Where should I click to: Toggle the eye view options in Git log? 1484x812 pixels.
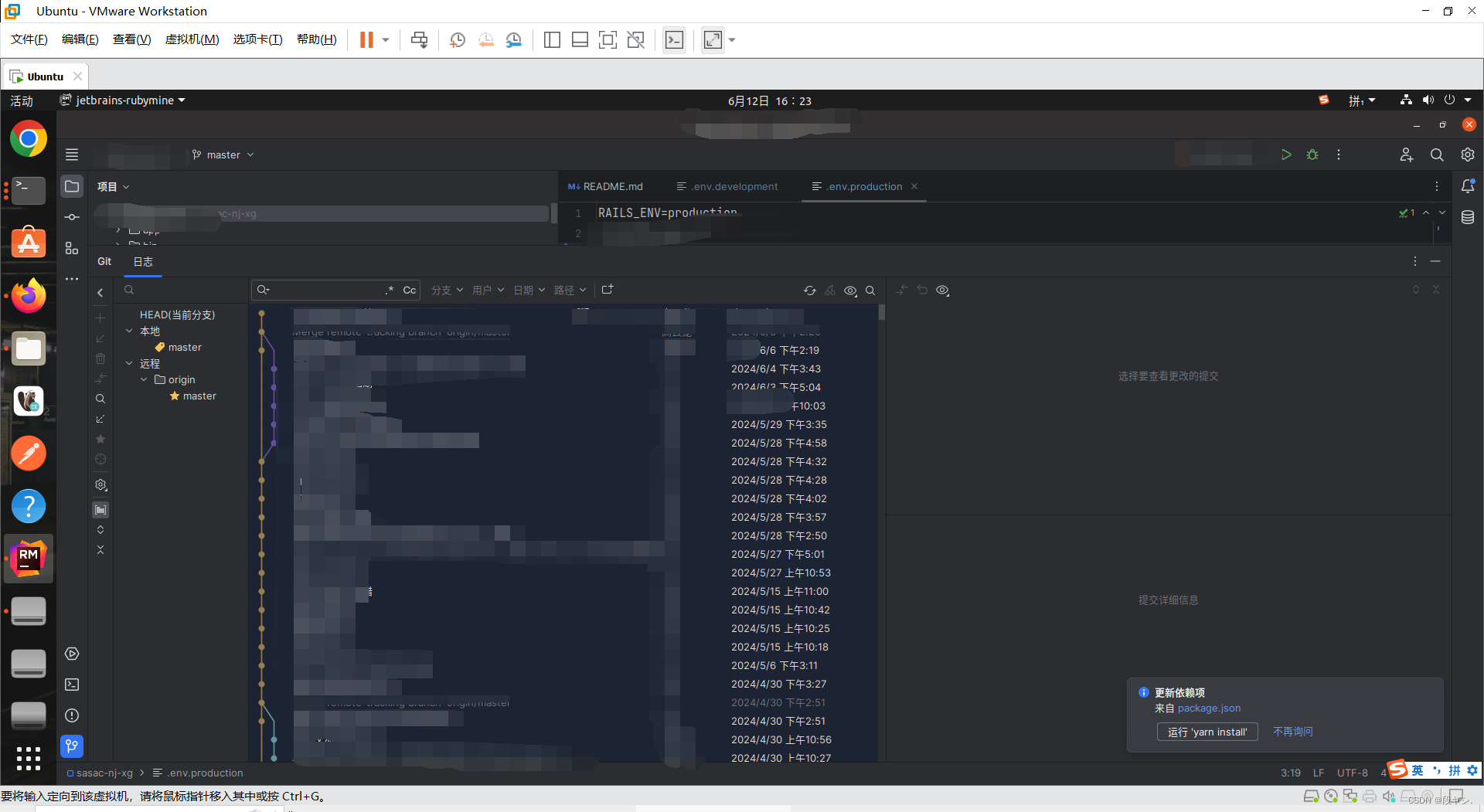[850, 290]
